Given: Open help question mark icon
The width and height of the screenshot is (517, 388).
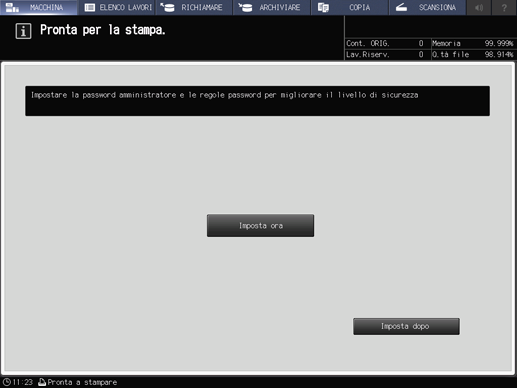Looking at the screenshot, I should coord(504,7).
